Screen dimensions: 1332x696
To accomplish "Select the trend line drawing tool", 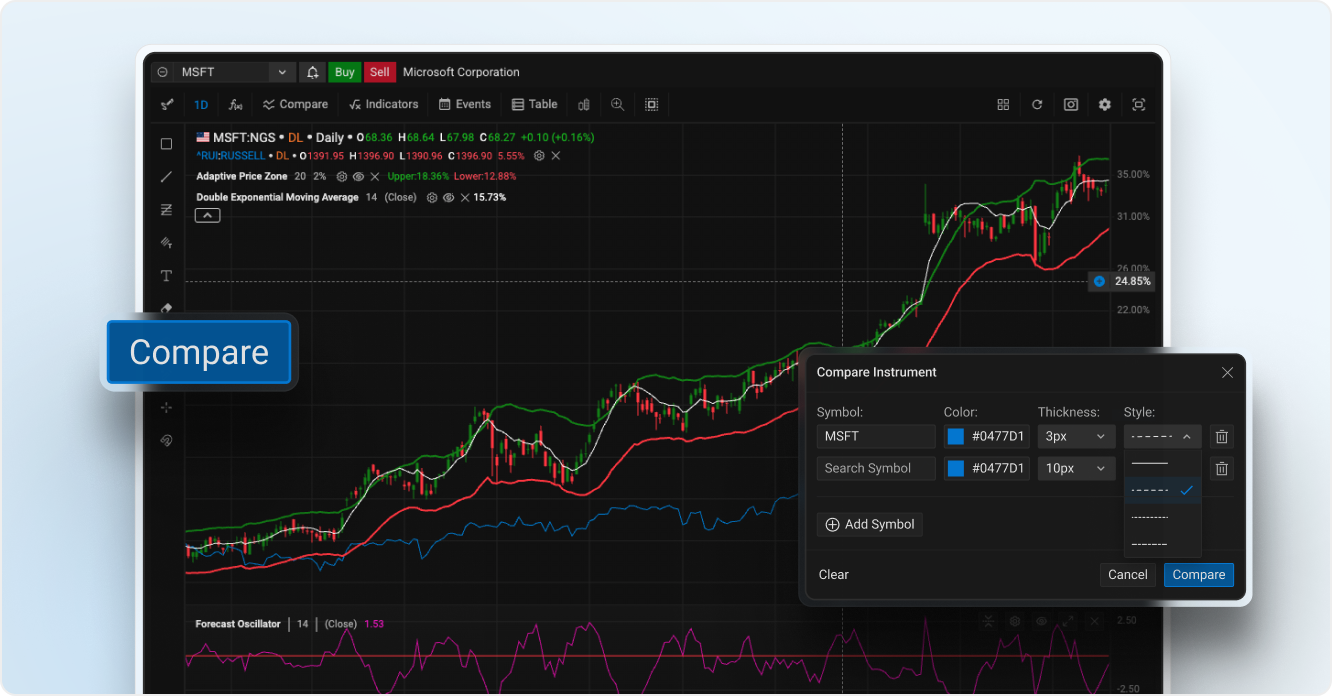I will pyautogui.click(x=166, y=176).
